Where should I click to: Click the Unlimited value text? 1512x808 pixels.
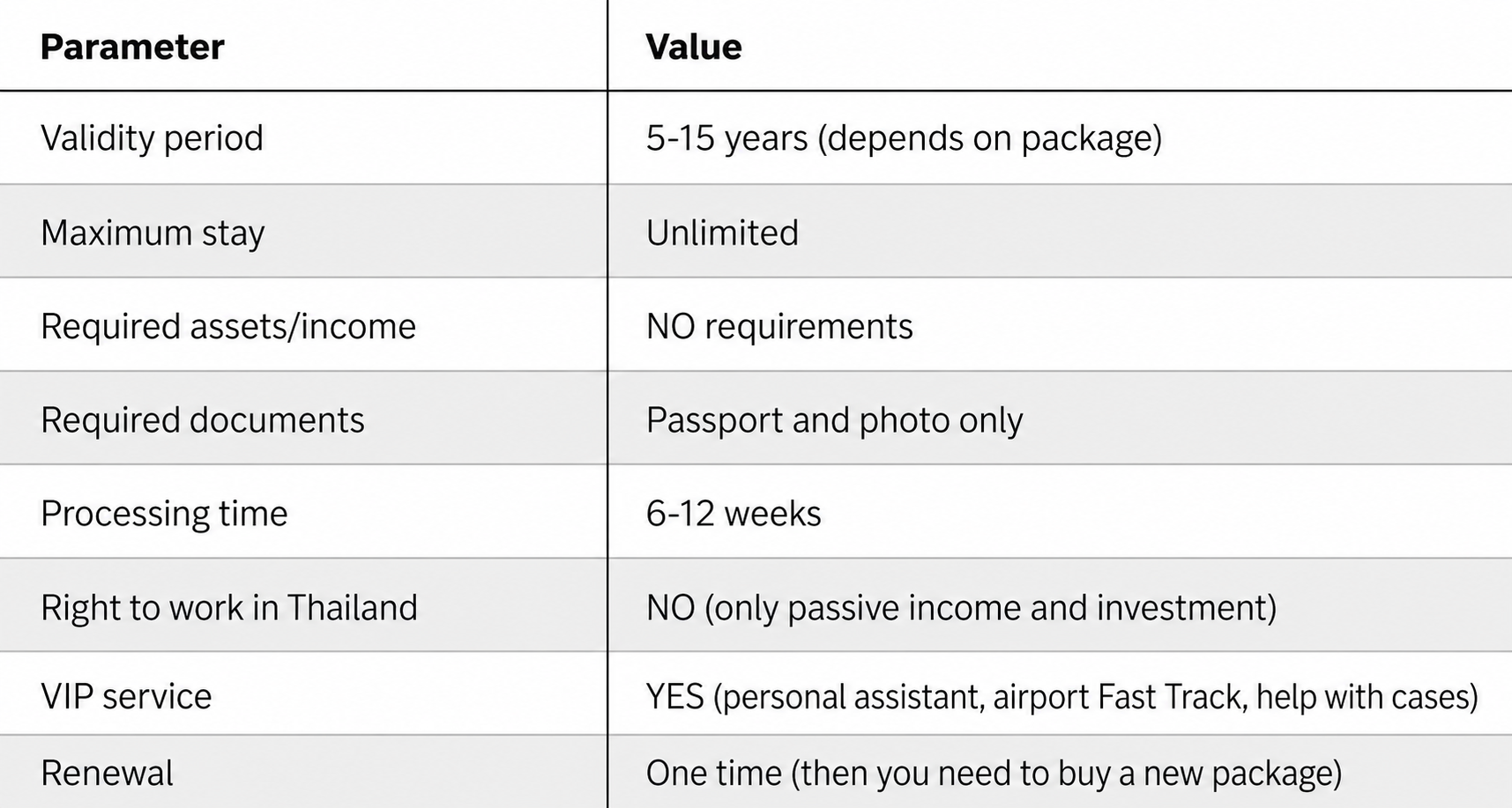click(x=722, y=233)
